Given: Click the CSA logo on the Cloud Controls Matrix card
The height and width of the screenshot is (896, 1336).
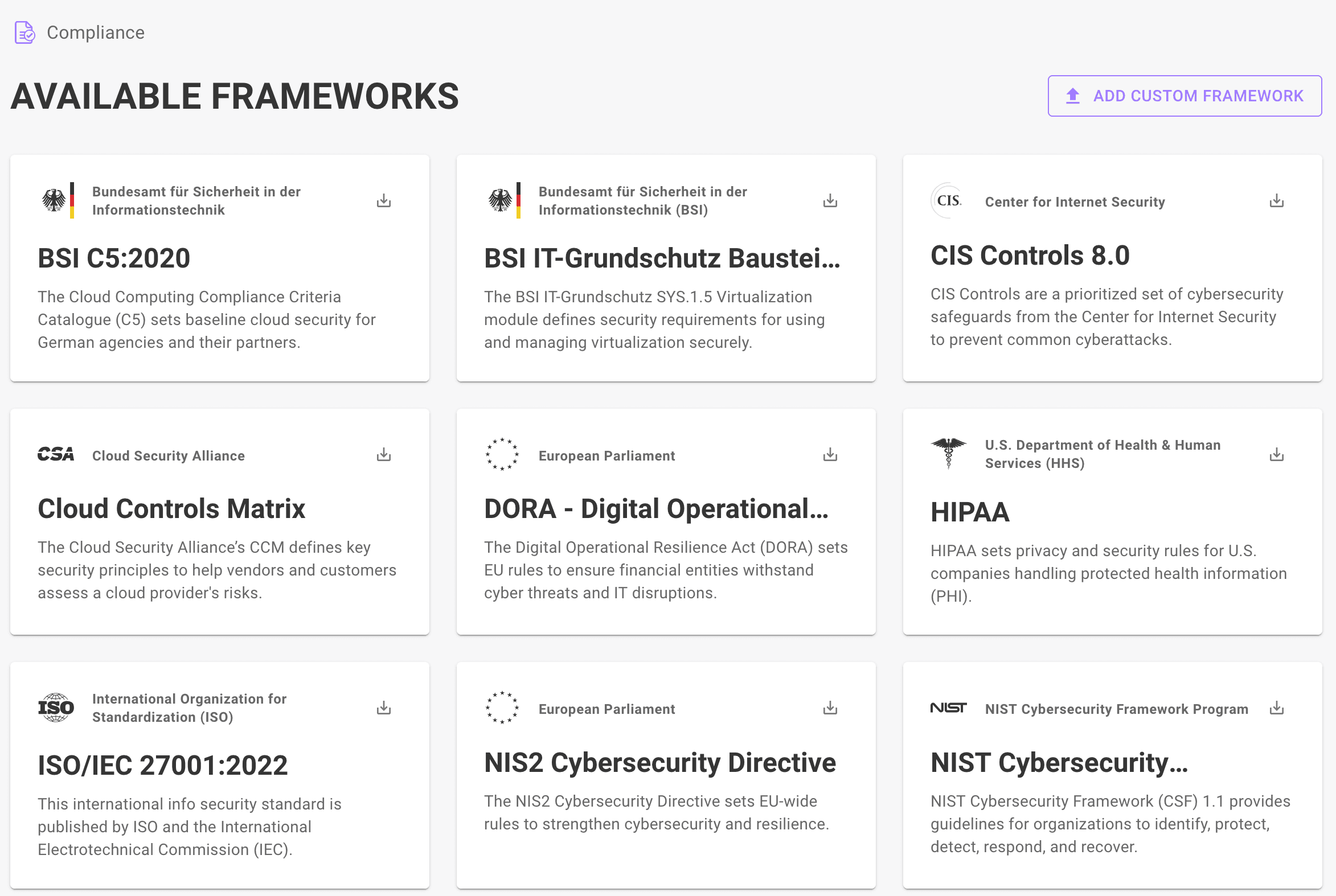Looking at the screenshot, I should [x=55, y=454].
